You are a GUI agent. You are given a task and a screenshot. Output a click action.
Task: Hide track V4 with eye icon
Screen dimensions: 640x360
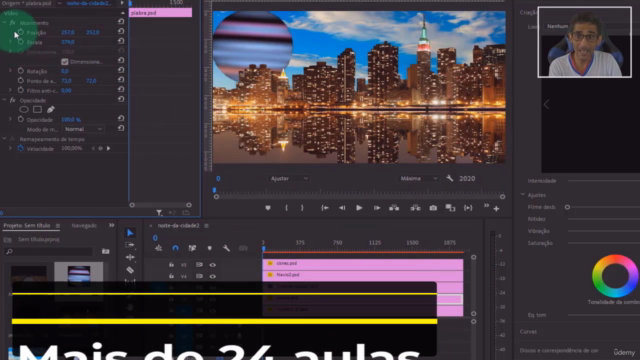[213, 276]
